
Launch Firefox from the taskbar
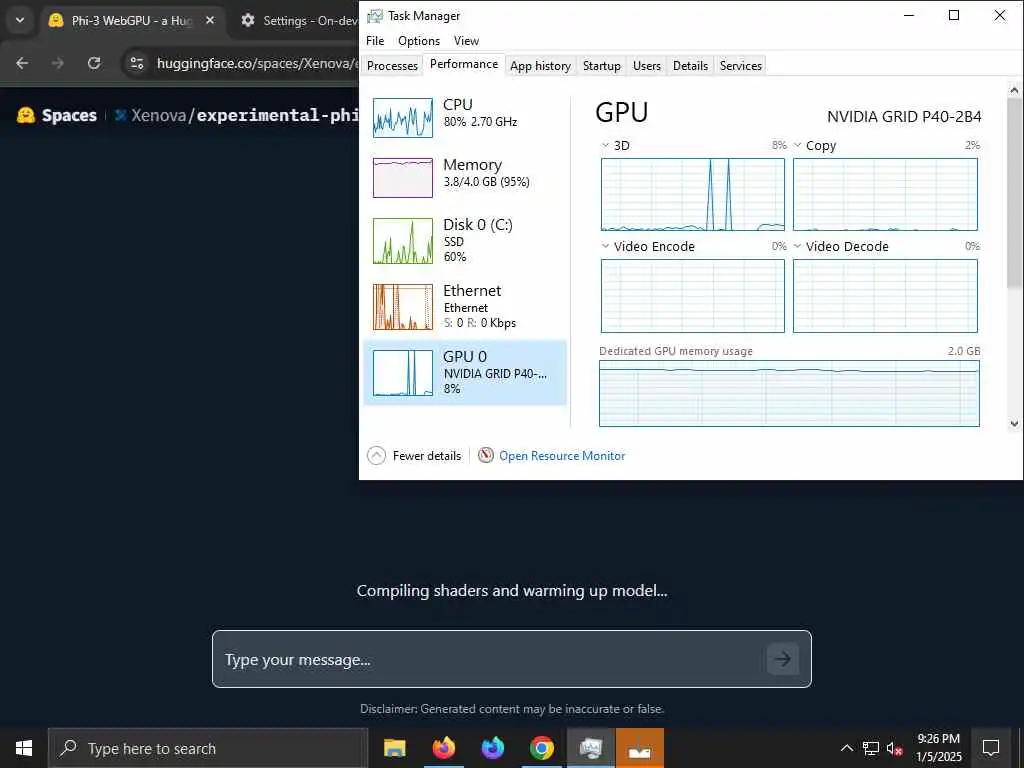(443, 748)
